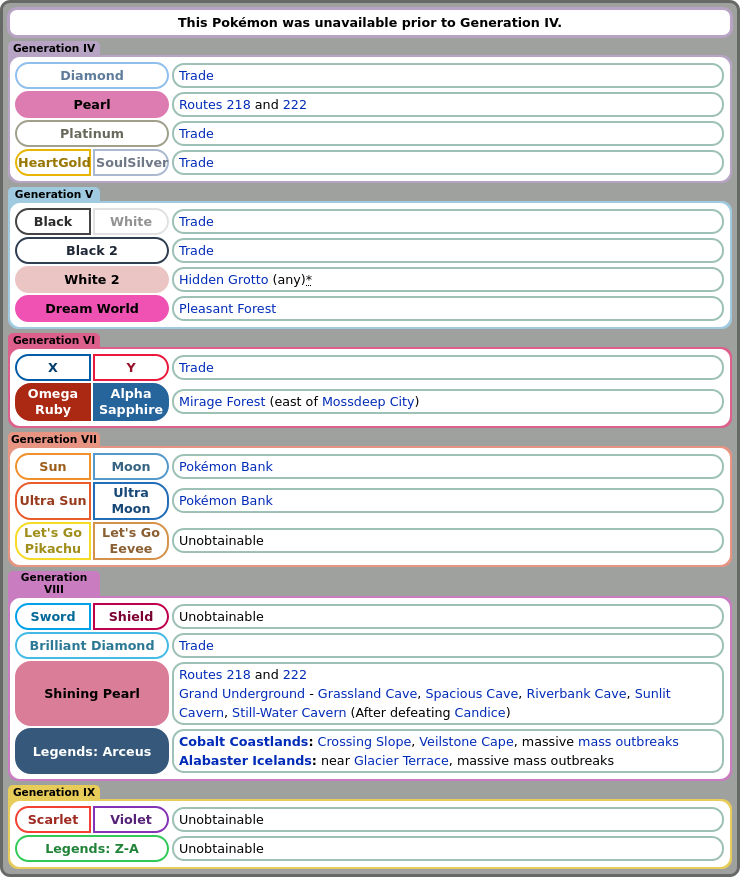Open the Shining Pearl game label
This screenshot has height=877, width=740.
tap(92, 694)
